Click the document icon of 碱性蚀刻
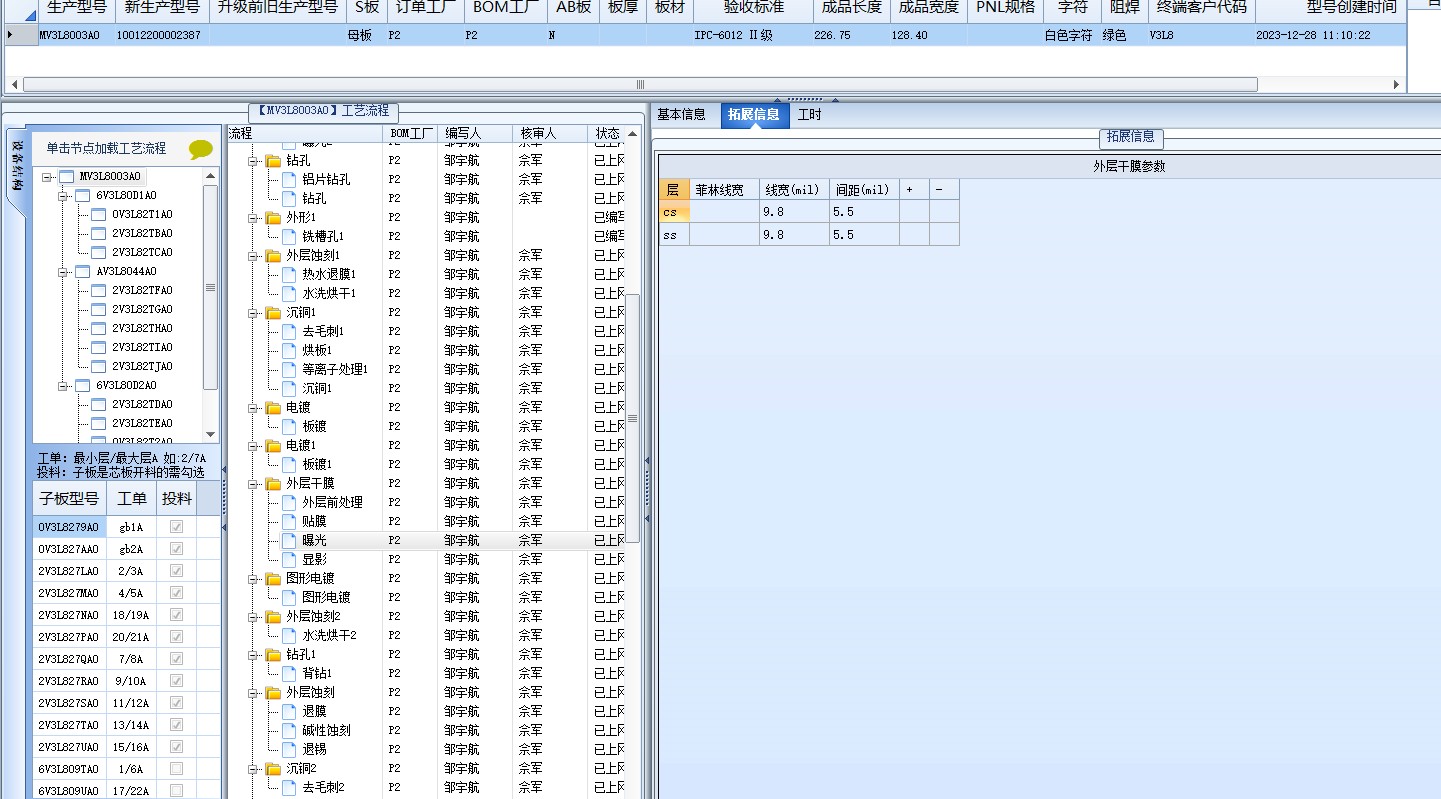This screenshot has width=1441, height=799. click(x=289, y=730)
